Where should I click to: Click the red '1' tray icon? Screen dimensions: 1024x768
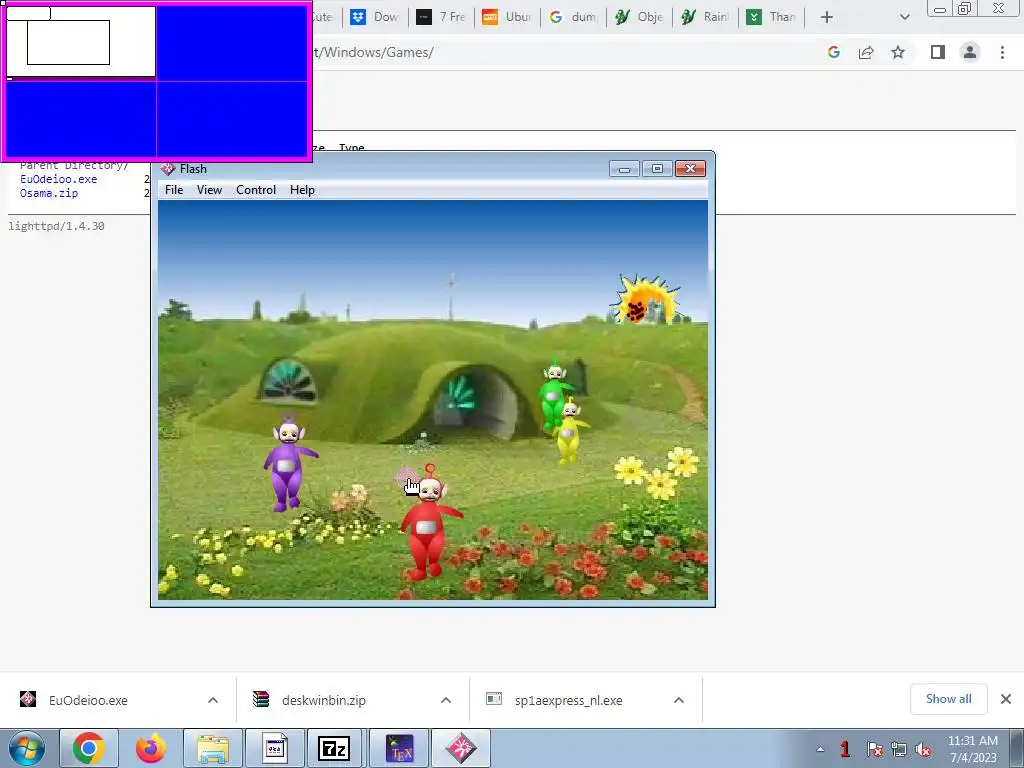[845, 749]
